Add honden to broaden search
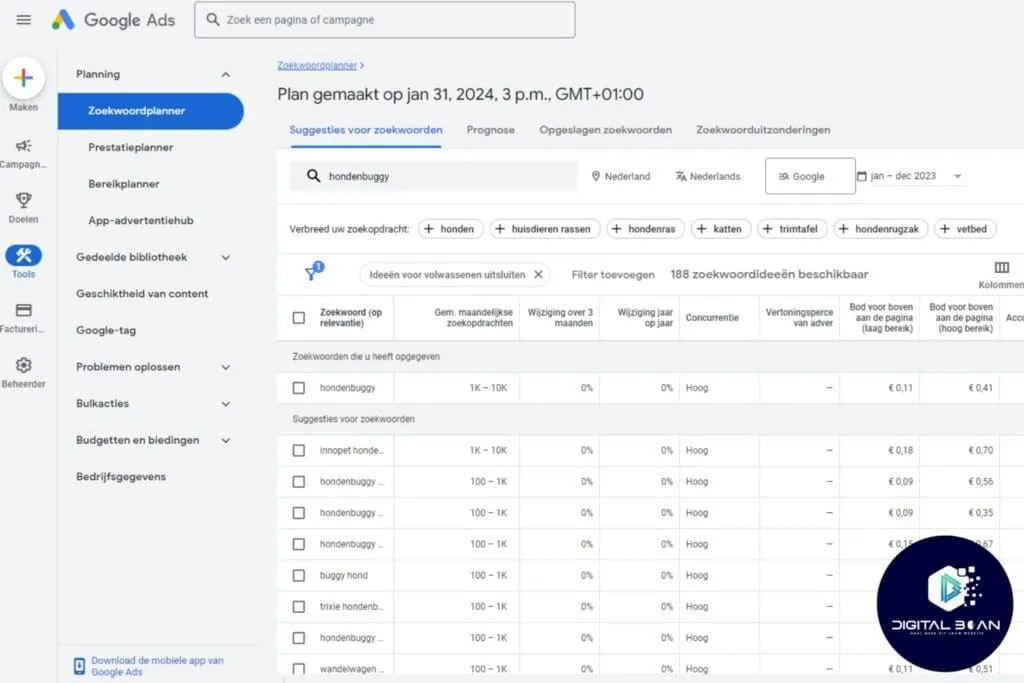1024x683 pixels. coord(451,229)
